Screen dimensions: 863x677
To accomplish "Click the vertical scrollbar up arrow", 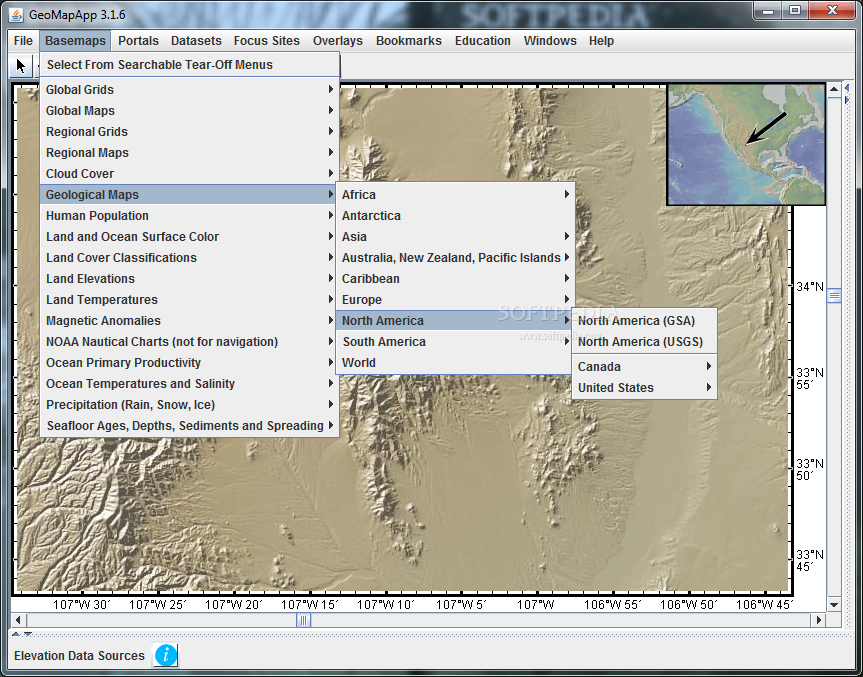I will (834, 89).
